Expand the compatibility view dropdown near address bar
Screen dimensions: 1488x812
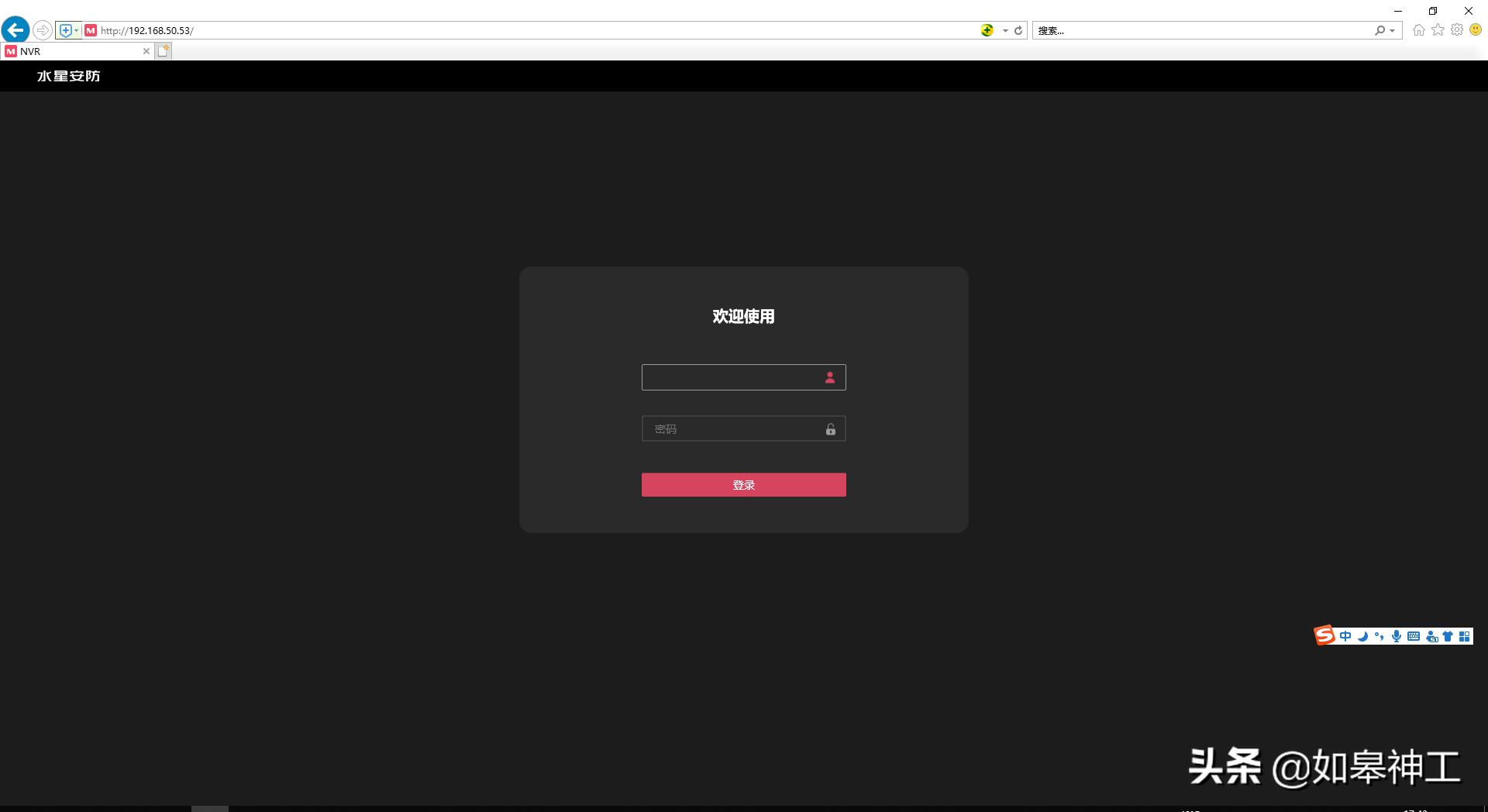74,30
